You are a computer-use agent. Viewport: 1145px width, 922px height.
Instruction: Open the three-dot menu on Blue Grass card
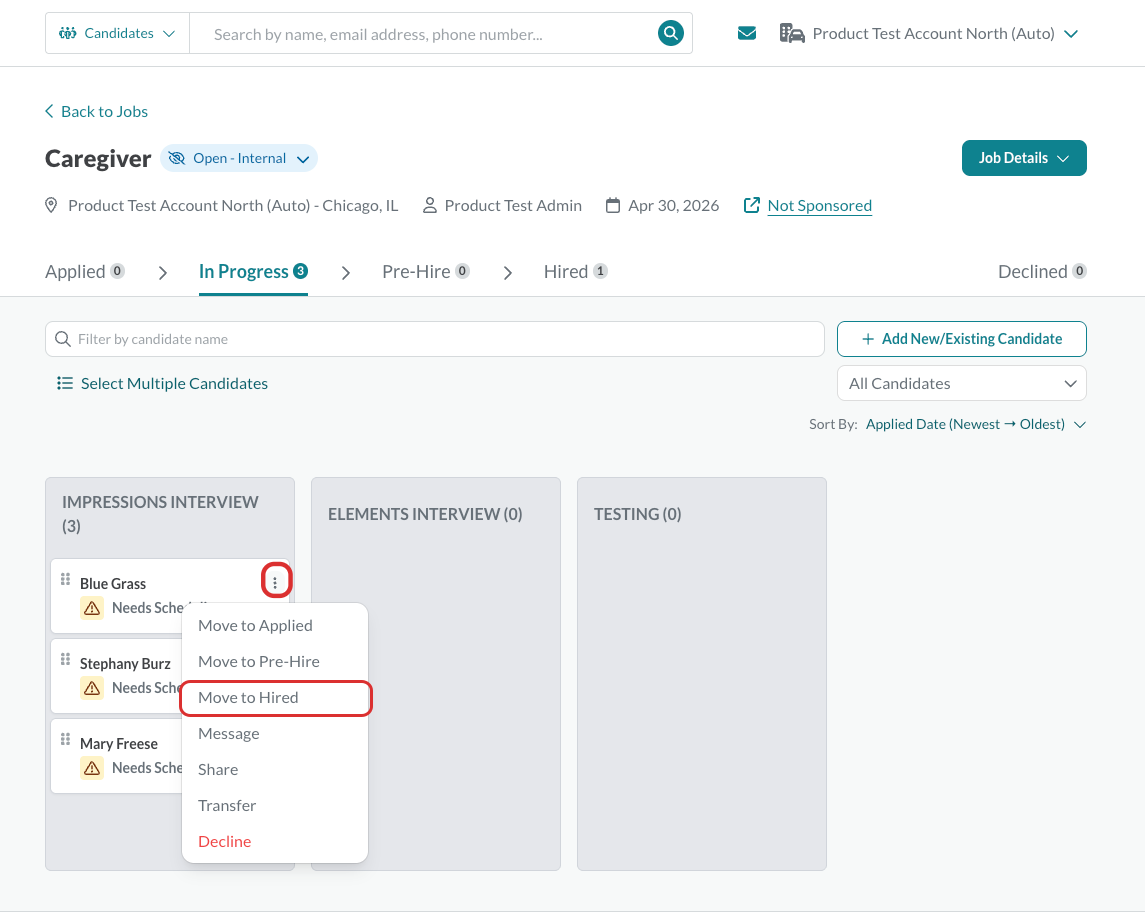click(275, 583)
